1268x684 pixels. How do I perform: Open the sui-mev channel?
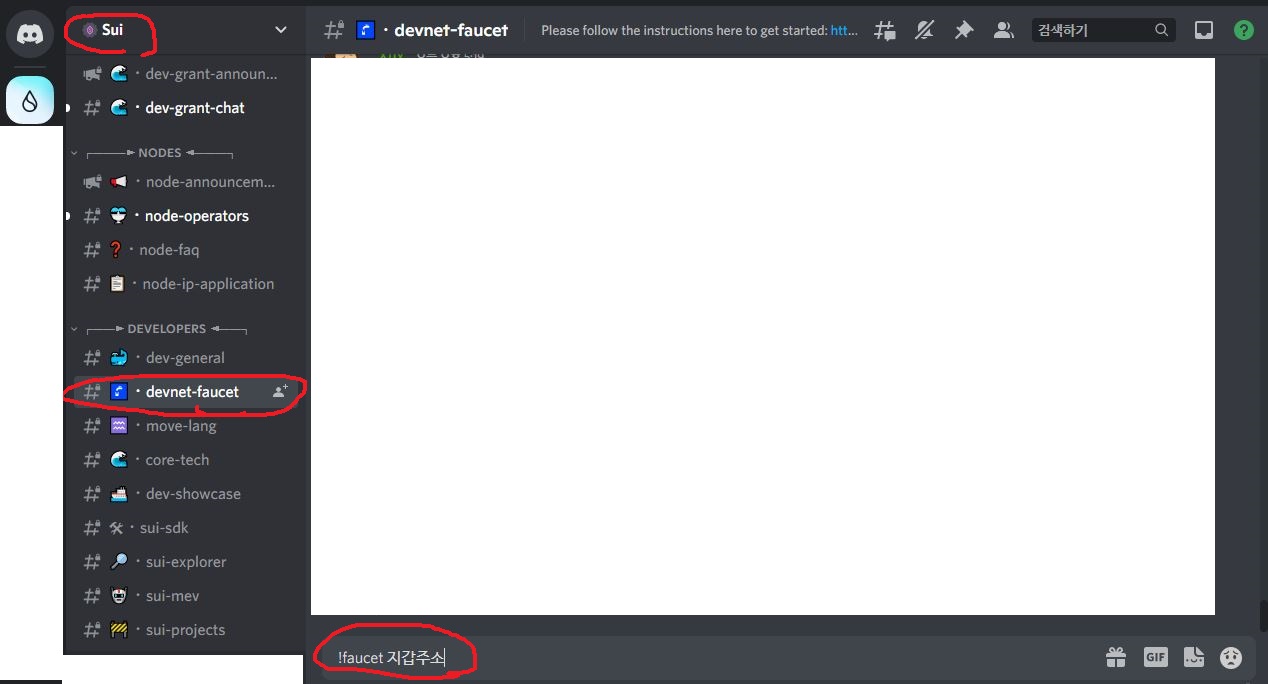click(185, 596)
